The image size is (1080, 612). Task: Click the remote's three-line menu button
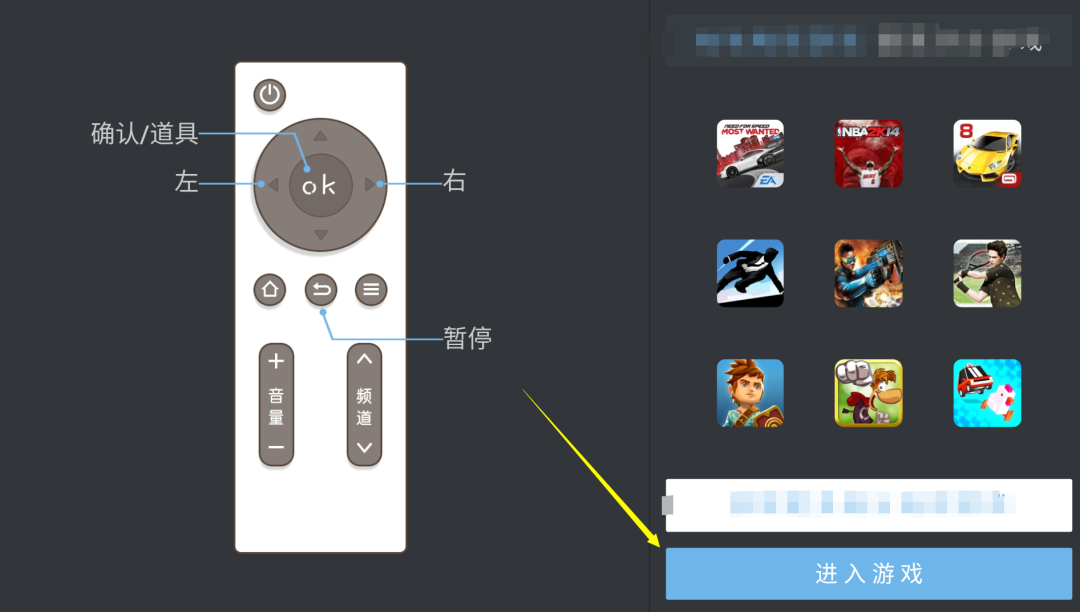click(x=371, y=290)
